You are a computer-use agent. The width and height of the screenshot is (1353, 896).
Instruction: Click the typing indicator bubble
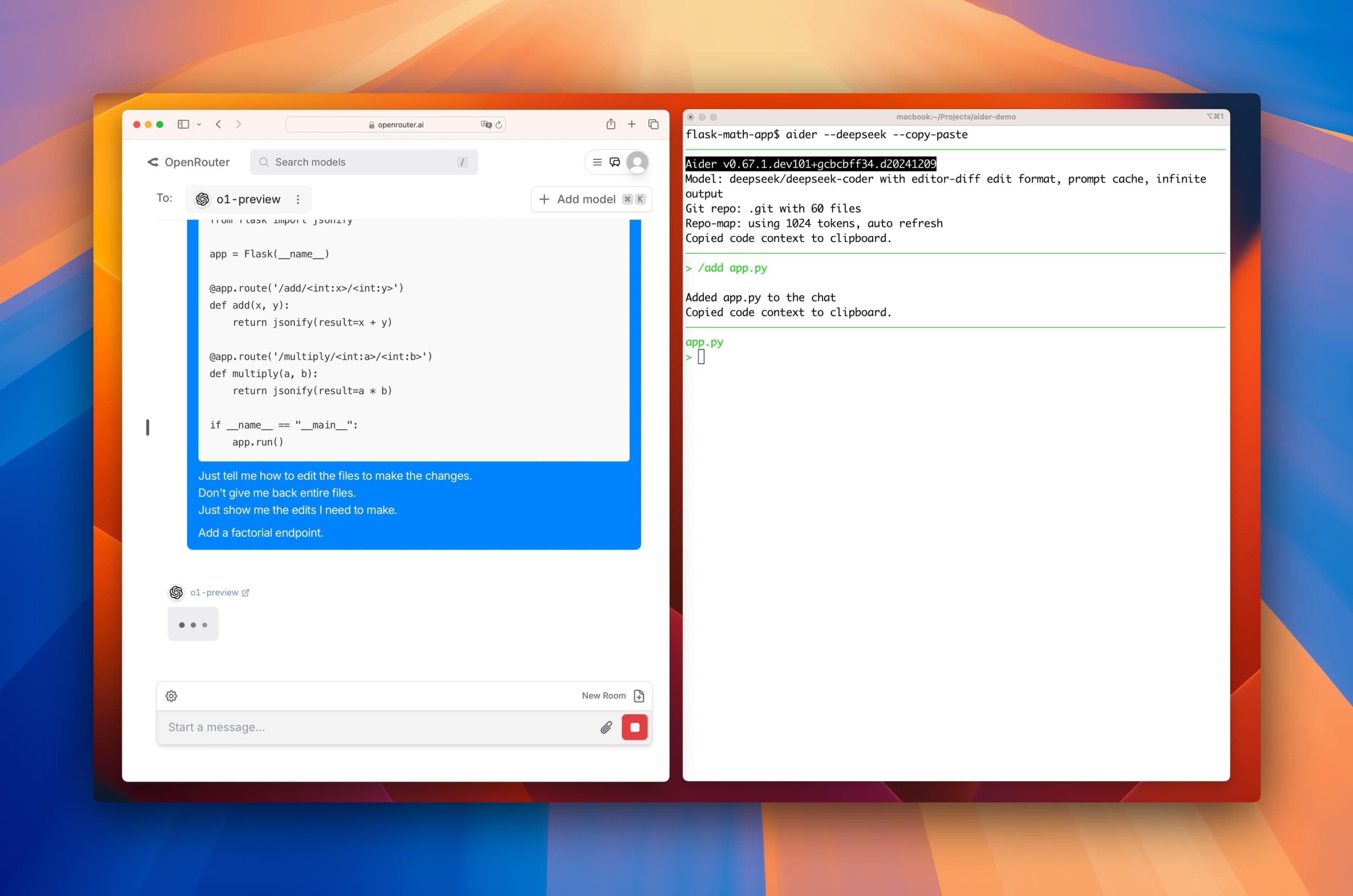pyautogui.click(x=193, y=624)
